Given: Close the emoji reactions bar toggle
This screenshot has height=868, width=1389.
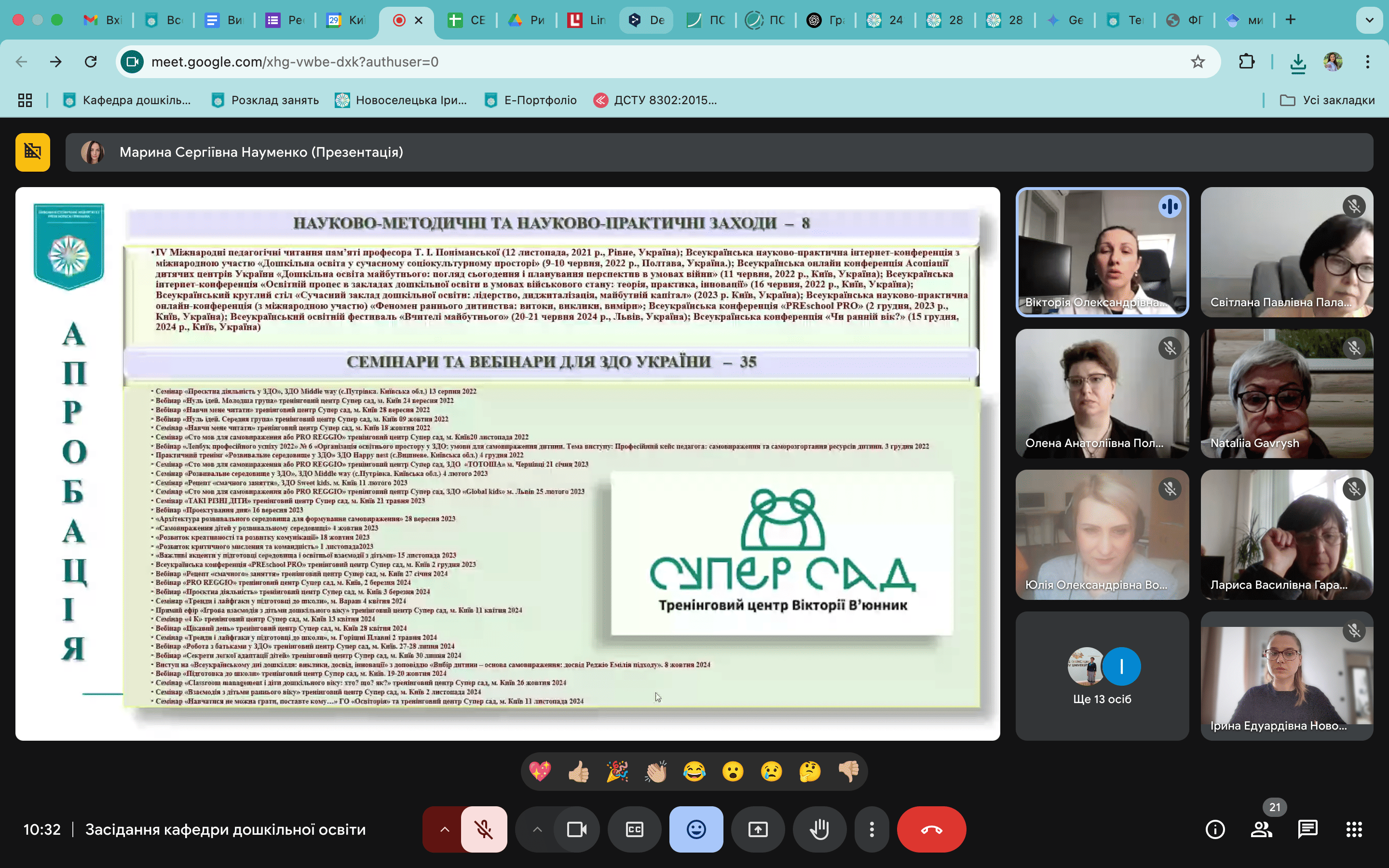Looking at the screenshot, I should 695,829.
